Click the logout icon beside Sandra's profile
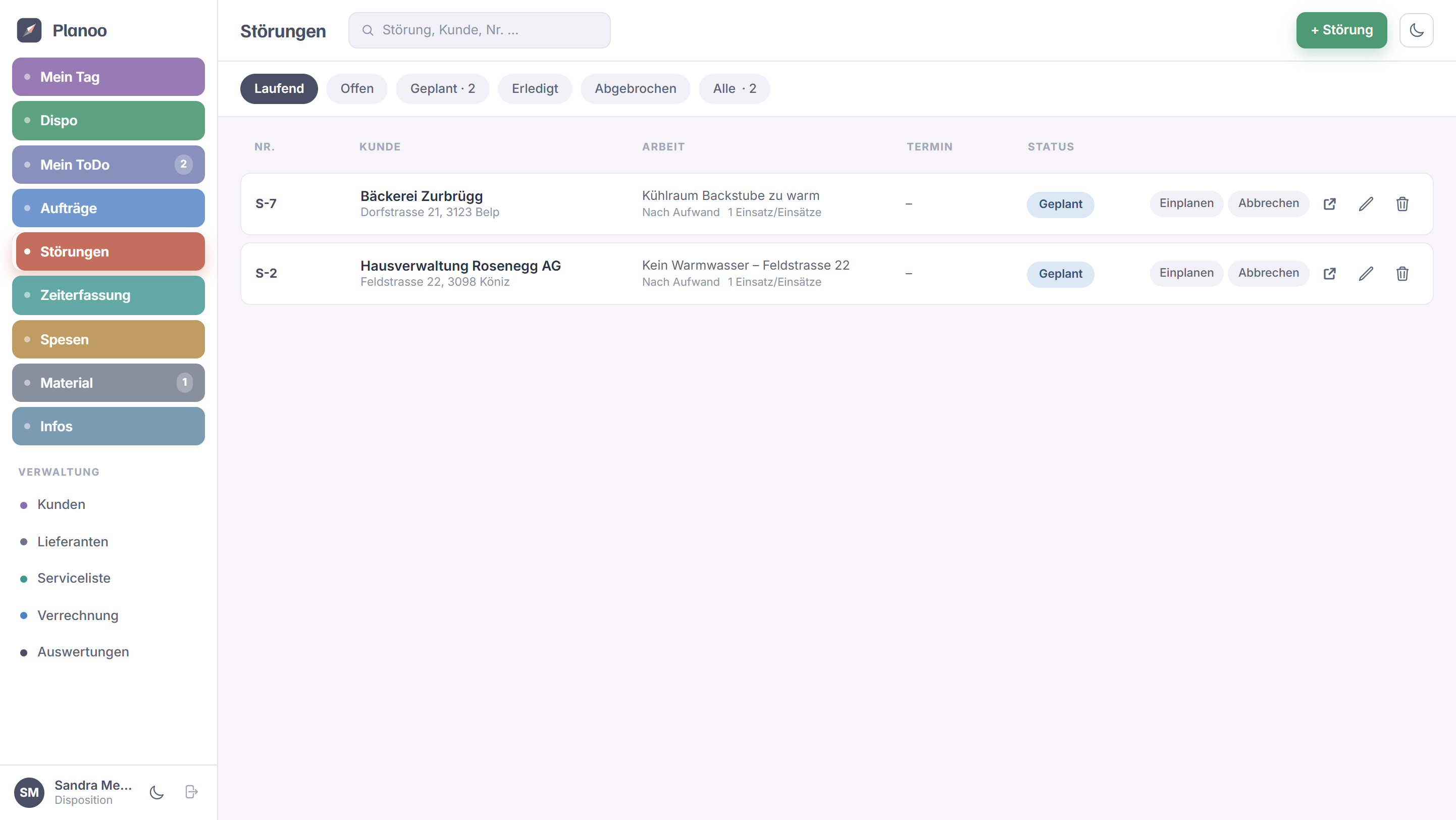The height and width of the screenshot is (820, 1456). 192,792
